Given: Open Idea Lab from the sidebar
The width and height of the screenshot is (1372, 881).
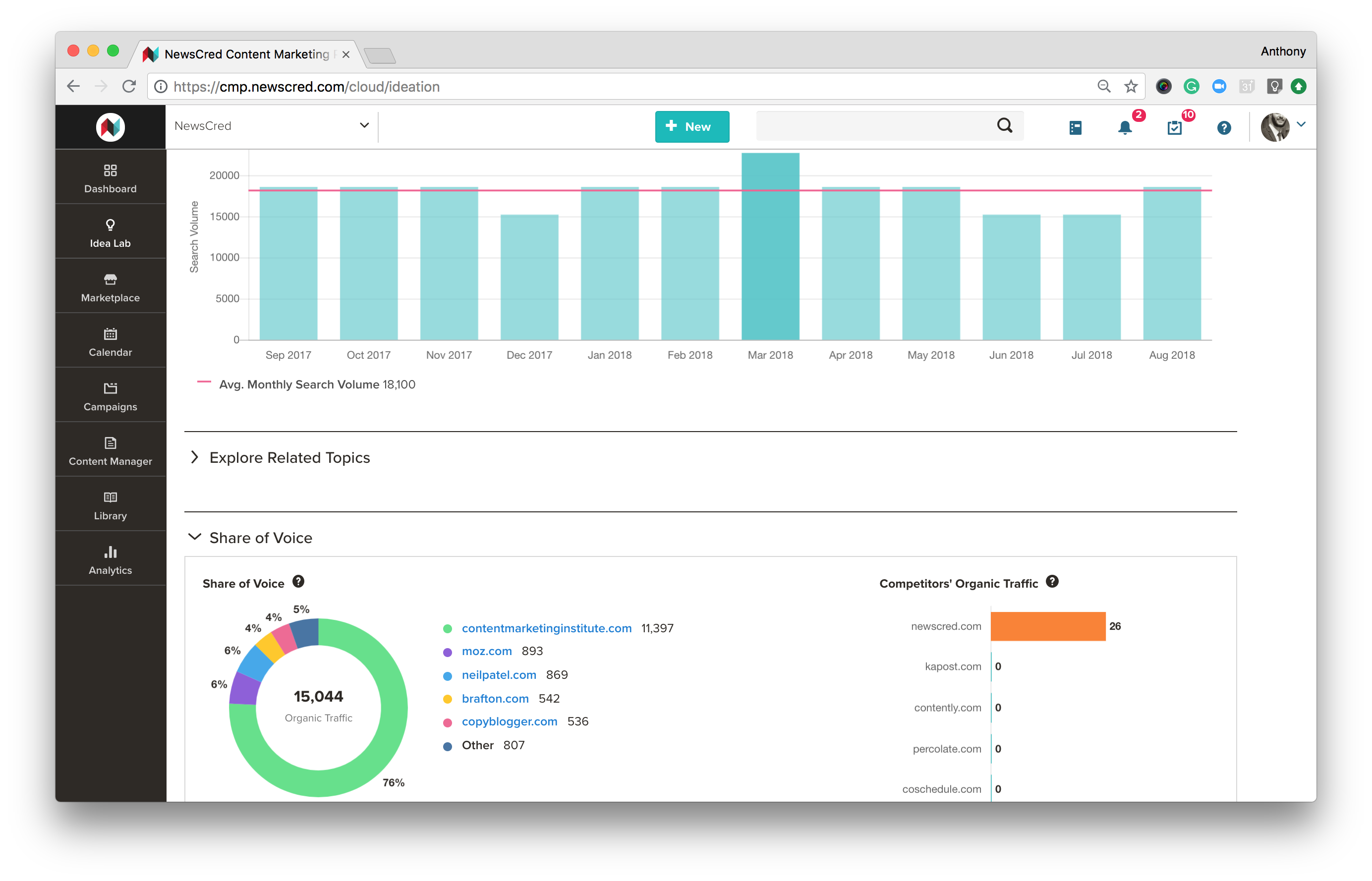Looking at the screenshot, I should point(111,233).
